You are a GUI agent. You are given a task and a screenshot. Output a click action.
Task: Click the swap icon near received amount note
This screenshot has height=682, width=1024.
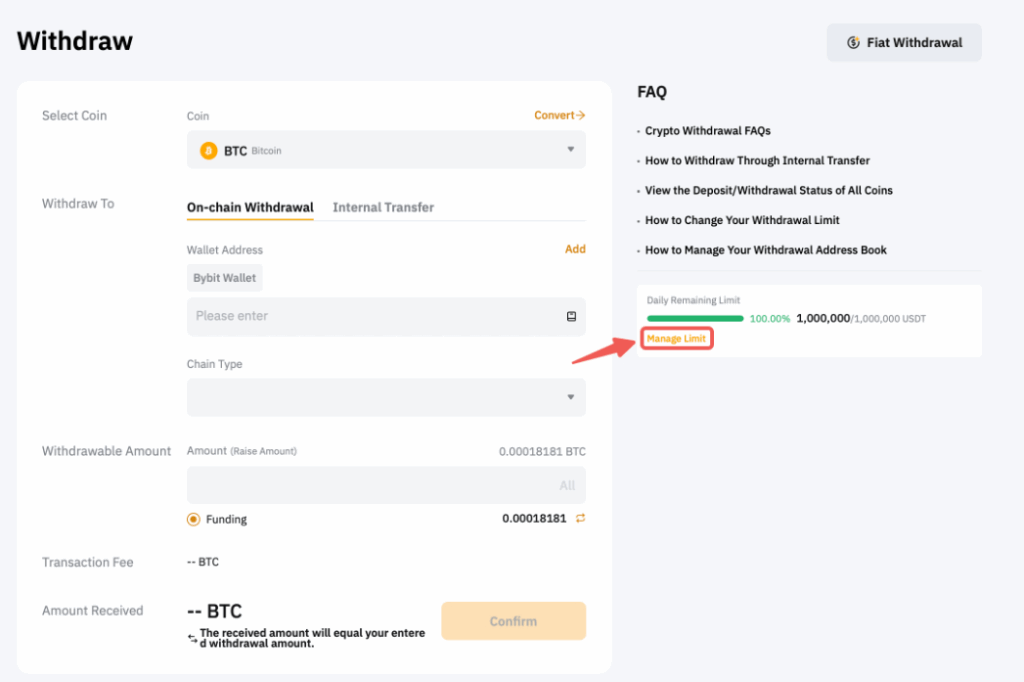[192, 637]
